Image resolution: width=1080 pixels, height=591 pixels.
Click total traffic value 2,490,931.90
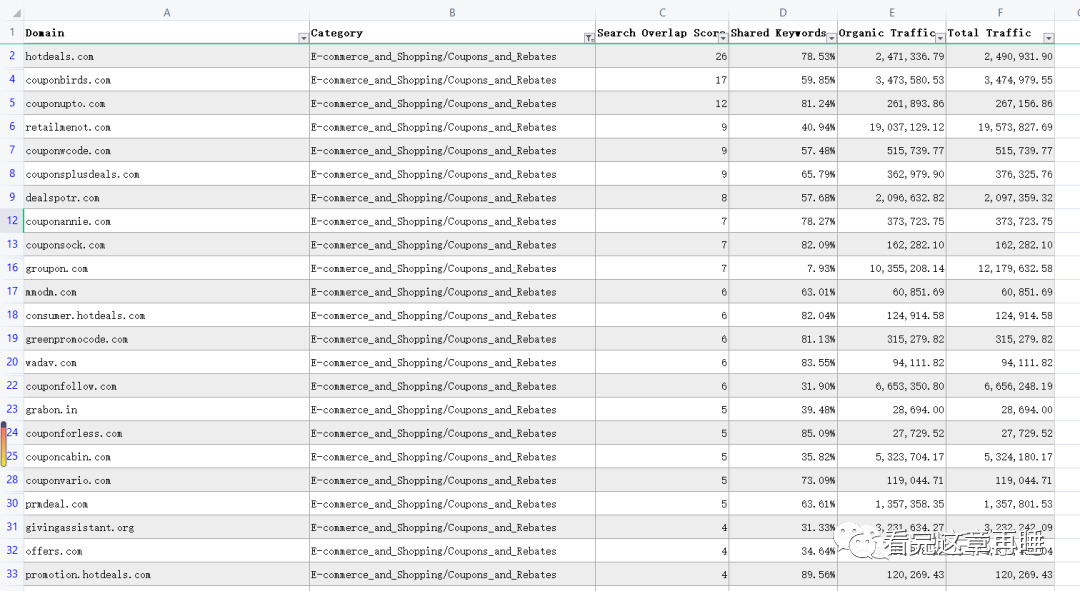point(1000,56)
